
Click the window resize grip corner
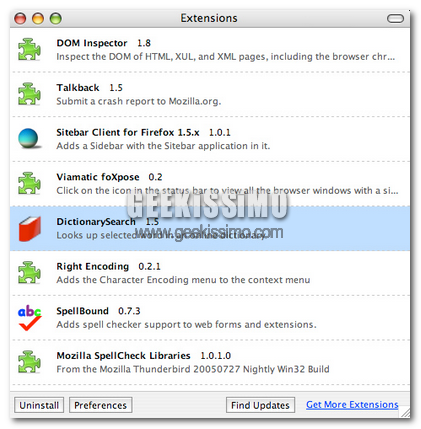point(405,412)
